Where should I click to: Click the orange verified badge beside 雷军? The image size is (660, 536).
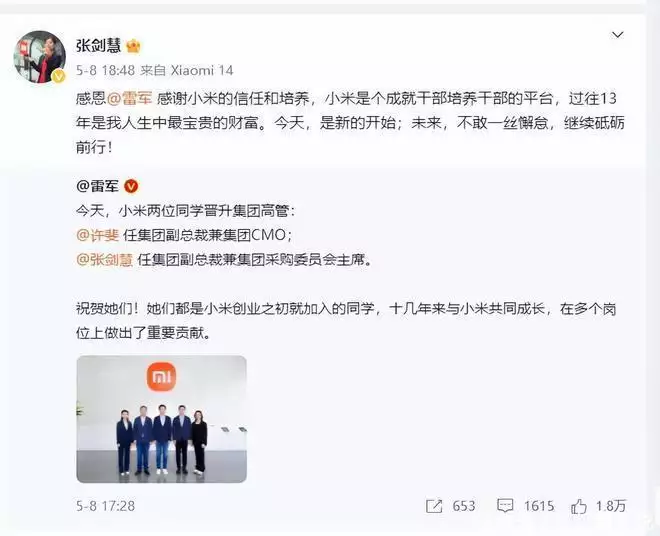131,186
